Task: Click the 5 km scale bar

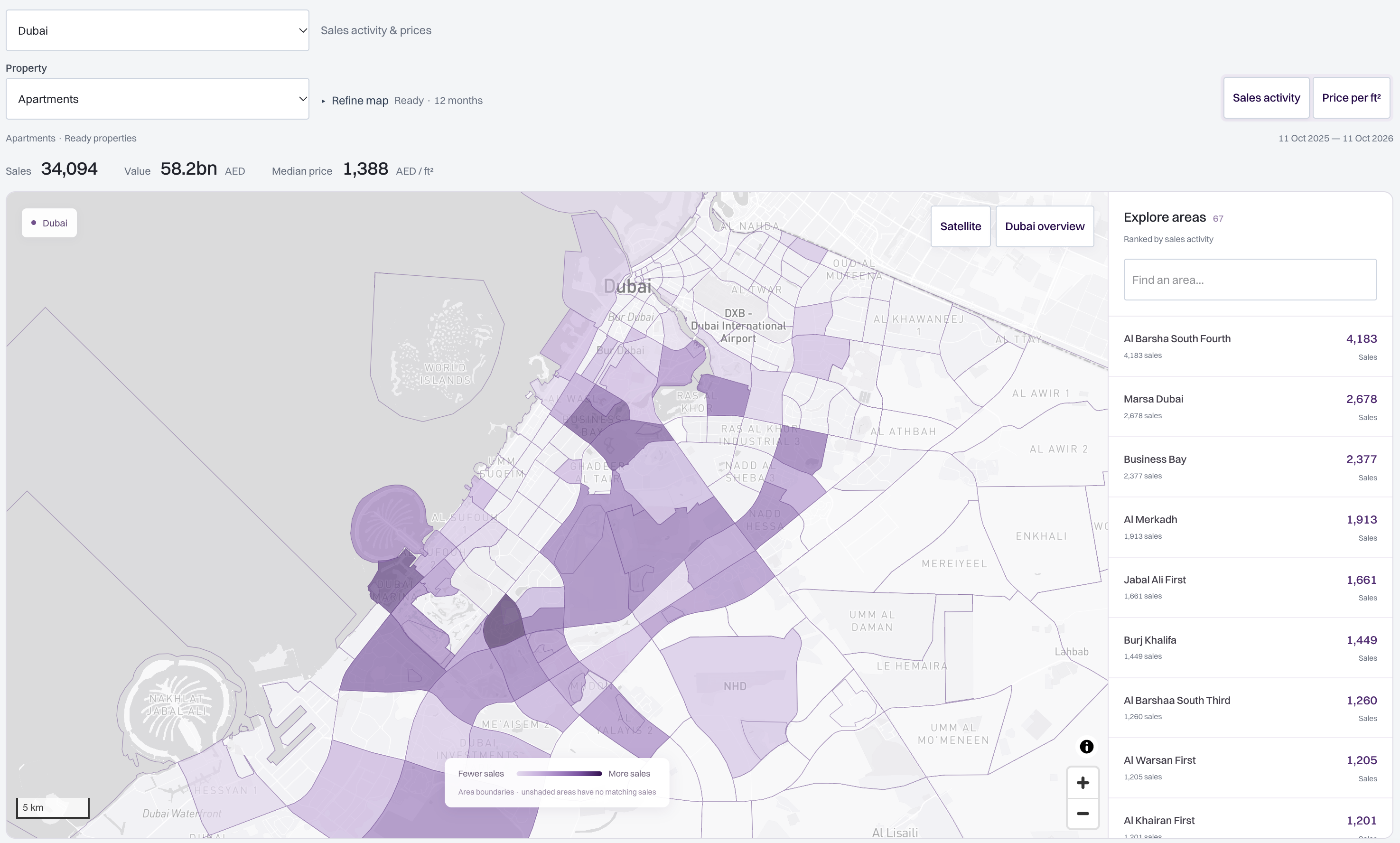Action: [53, 807]
